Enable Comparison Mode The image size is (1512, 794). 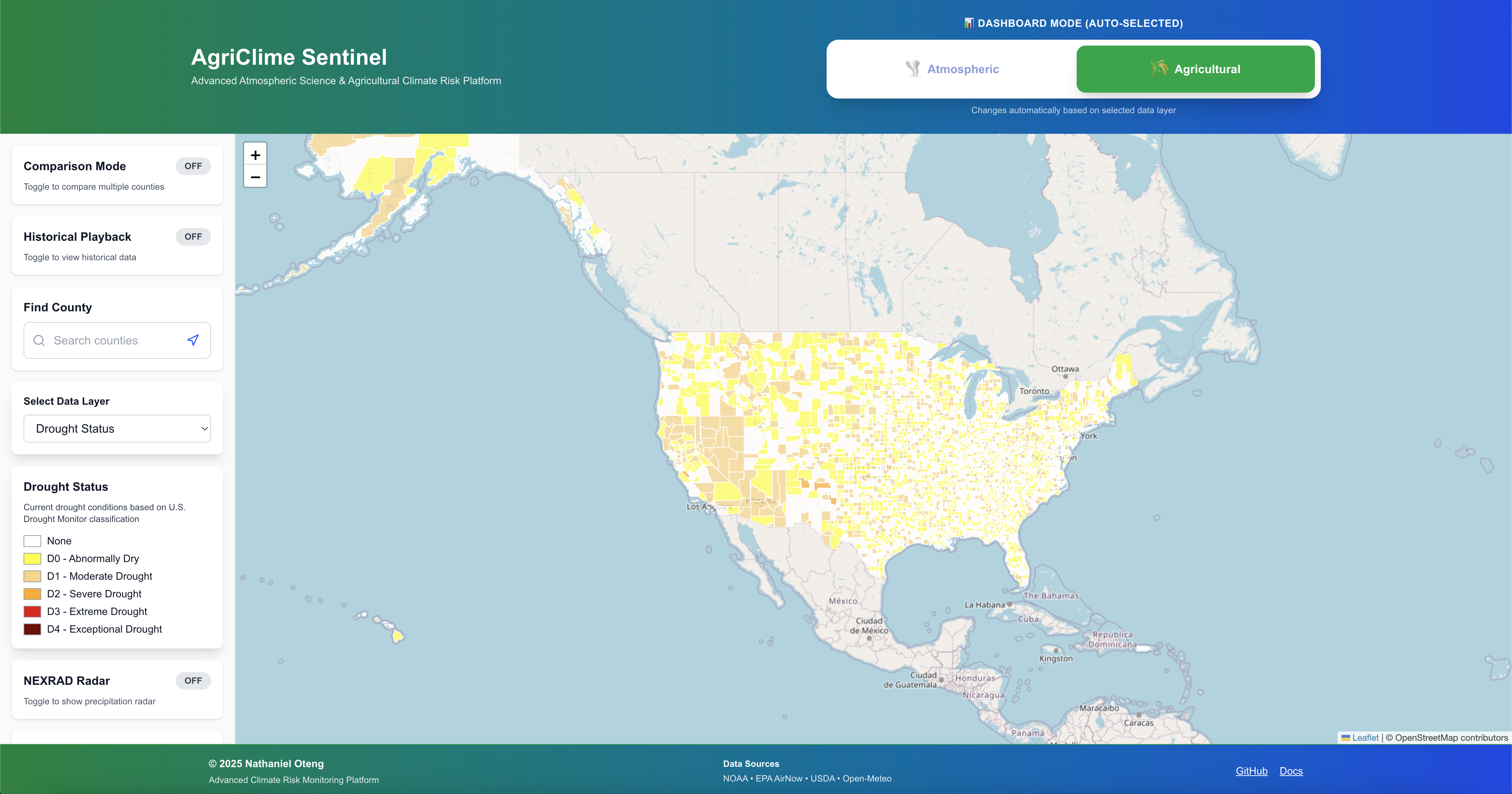click(193, 166)
